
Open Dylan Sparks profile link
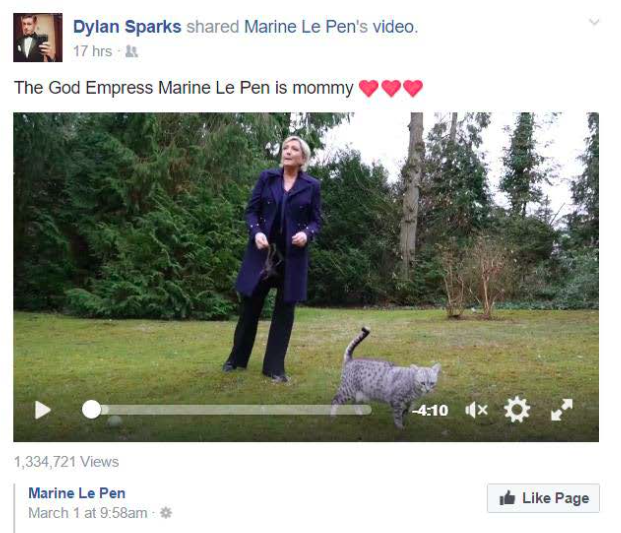pyautogui.click(x=127, y=27)
